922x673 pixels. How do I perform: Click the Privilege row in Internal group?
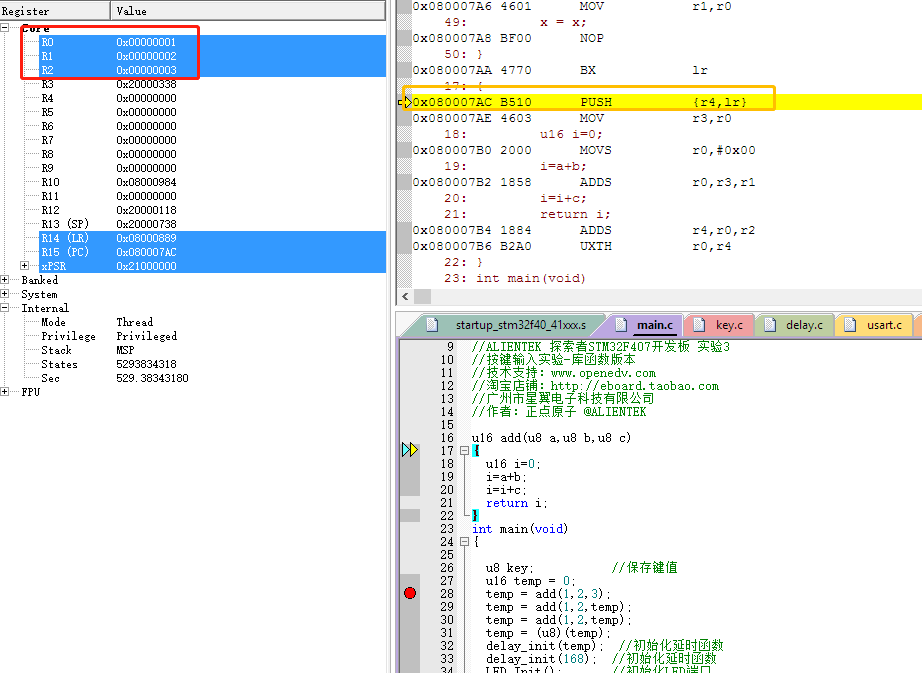click(x=212, y=336)
